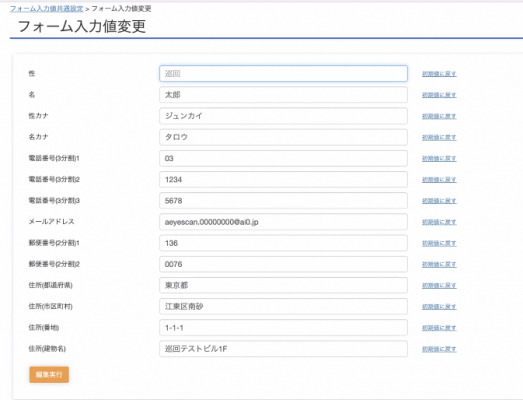This screenshot has width=523, height=400.
Task: Click the postal code field showing 136
Action: coord(283,243)
